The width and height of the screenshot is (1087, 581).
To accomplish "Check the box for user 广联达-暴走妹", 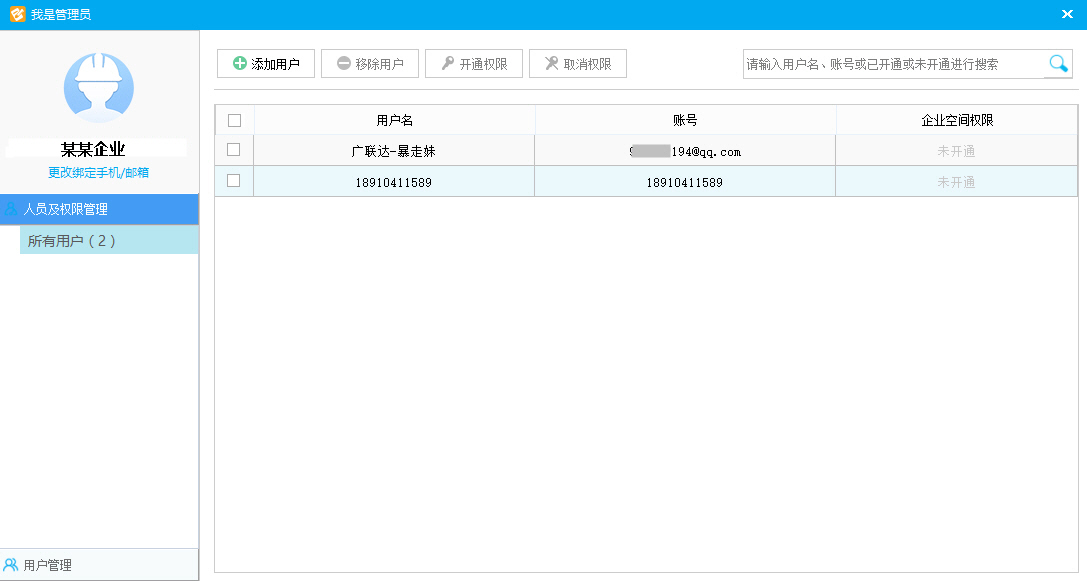I will [x=234, y=150].
